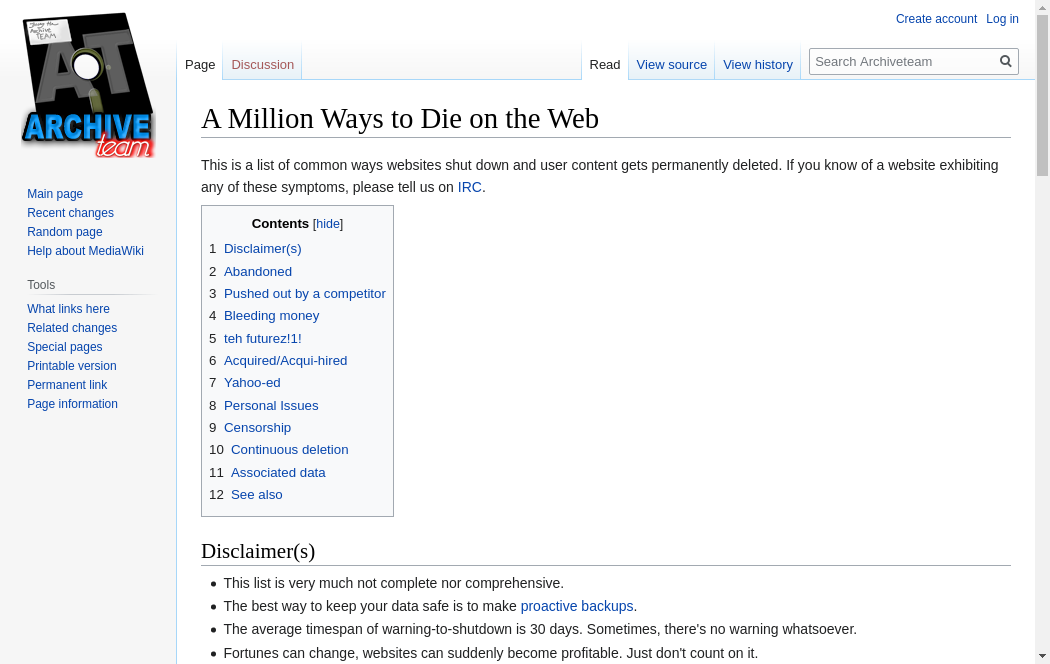Click scrollbar down arrow
The width and height of the screenshot is (1050, 664).
(x=1042, y=656)
